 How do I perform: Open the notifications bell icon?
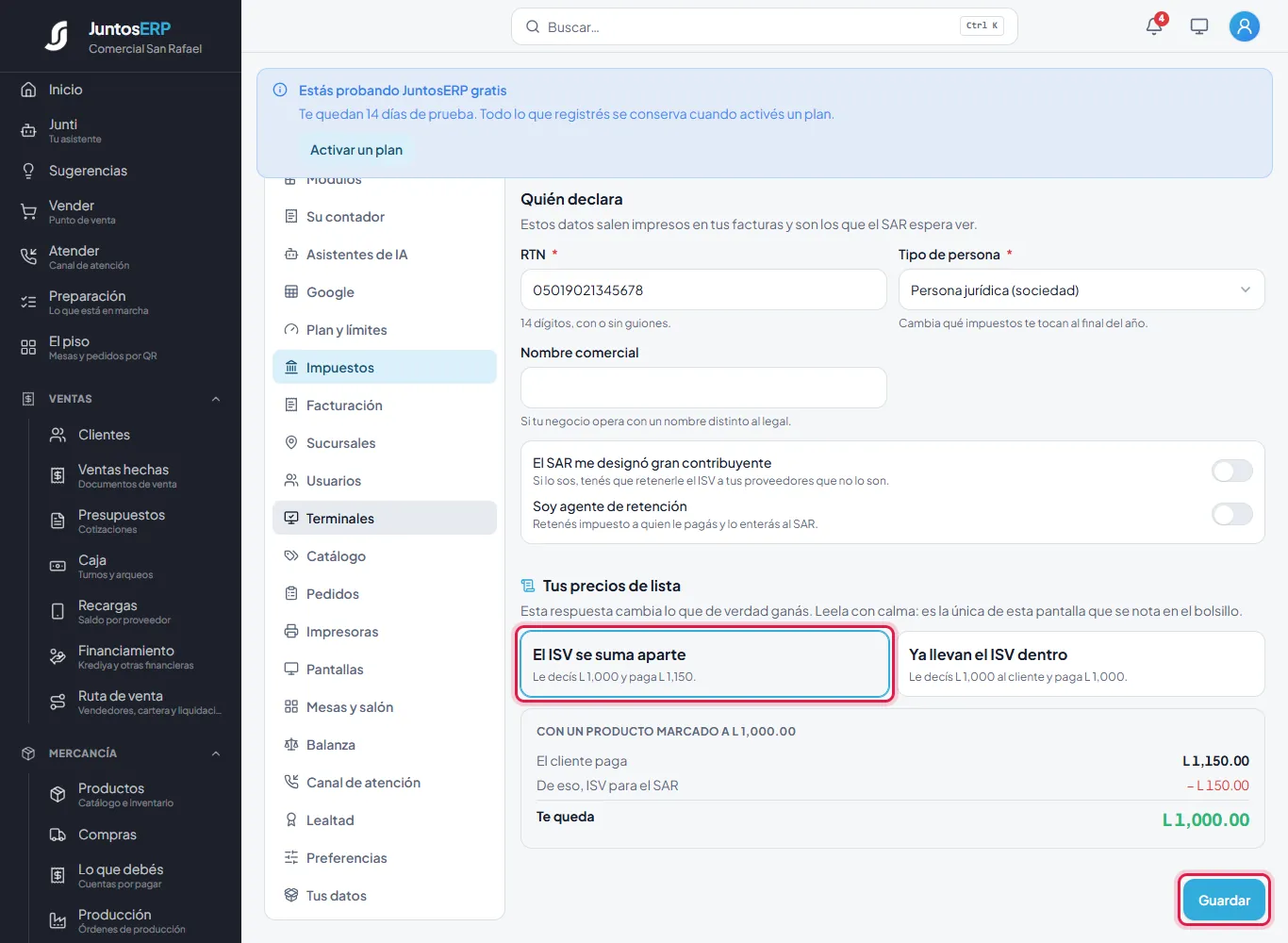1154,26
